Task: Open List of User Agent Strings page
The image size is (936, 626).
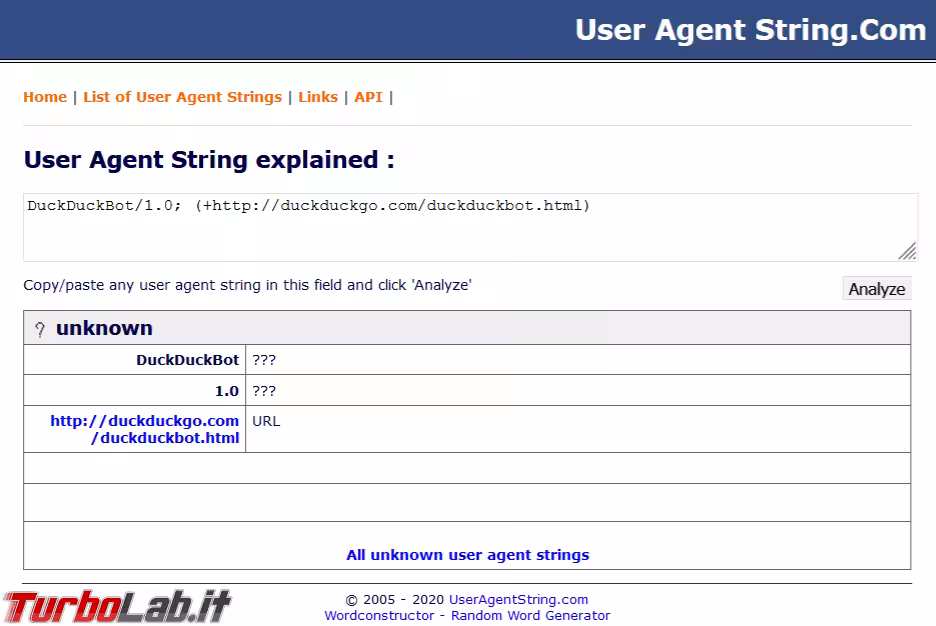Action: point(182,97)
